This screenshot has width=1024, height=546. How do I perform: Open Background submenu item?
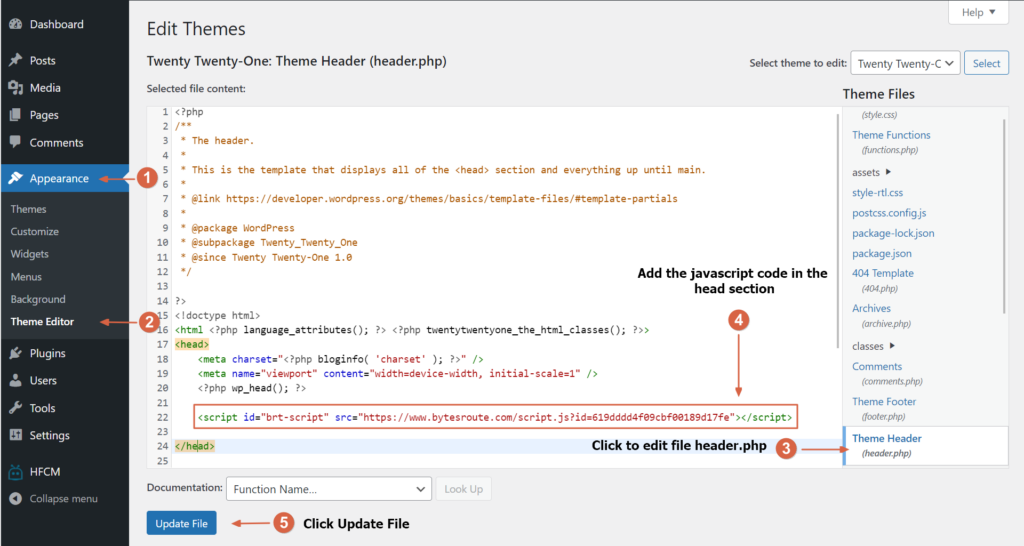38,299
